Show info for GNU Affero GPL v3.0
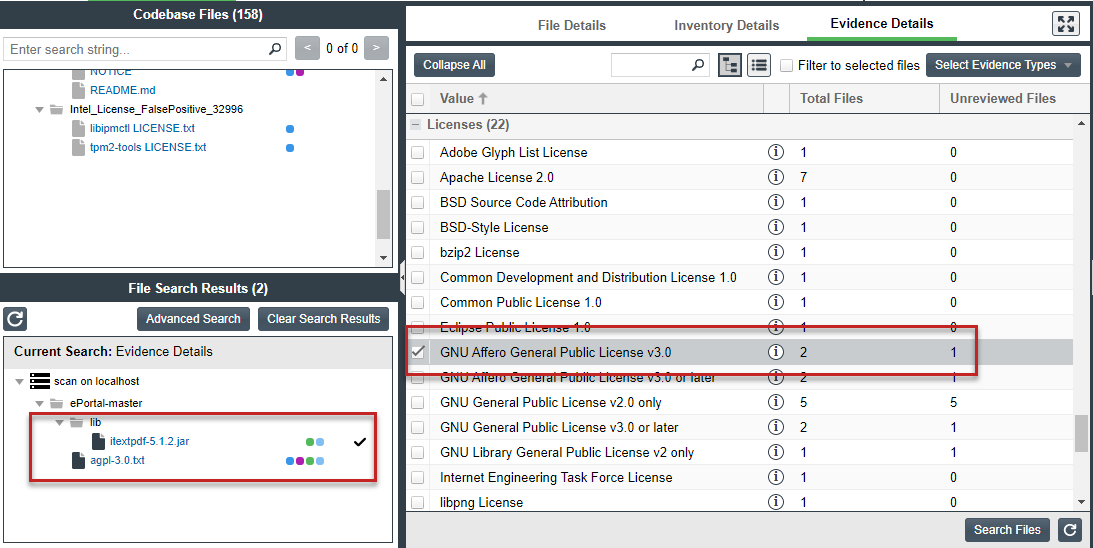Screen dimensions: 1093x548 point(775,352)
